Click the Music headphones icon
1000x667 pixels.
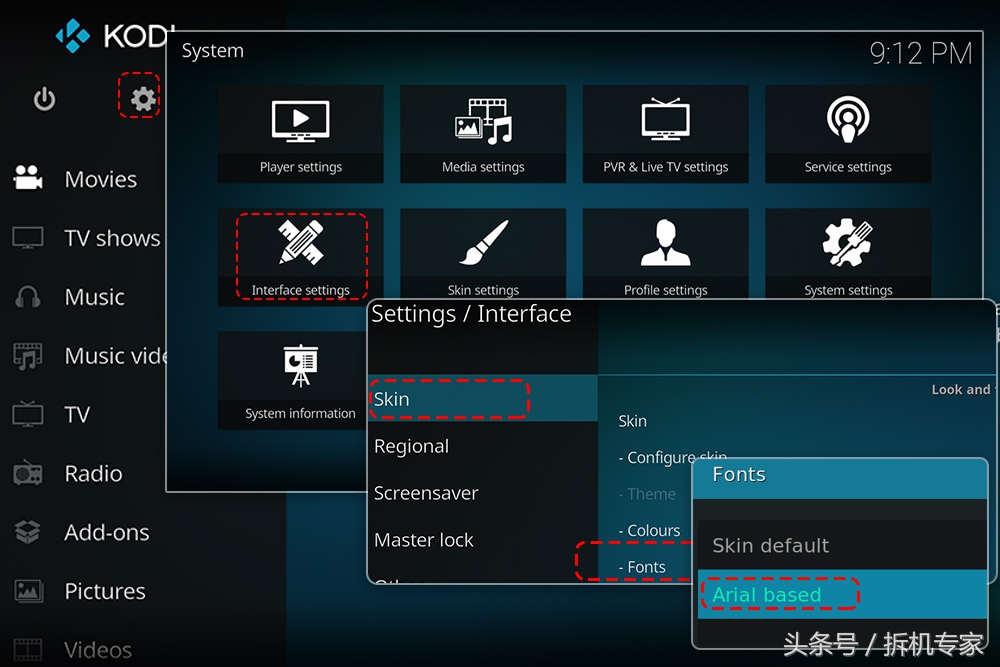[x=28, y=297]
